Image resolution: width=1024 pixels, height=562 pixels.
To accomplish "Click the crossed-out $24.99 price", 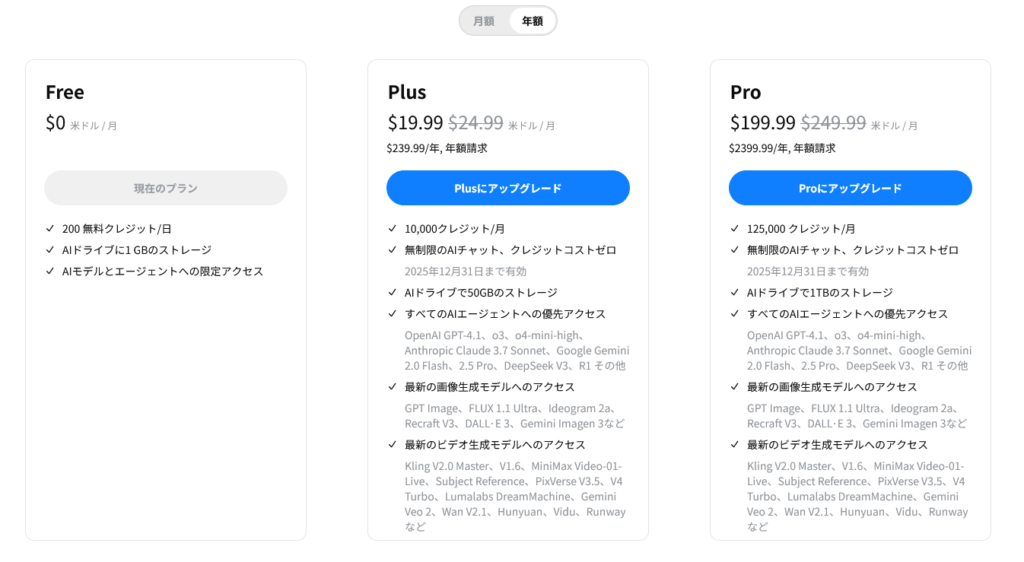I will (x=476, y=123).
